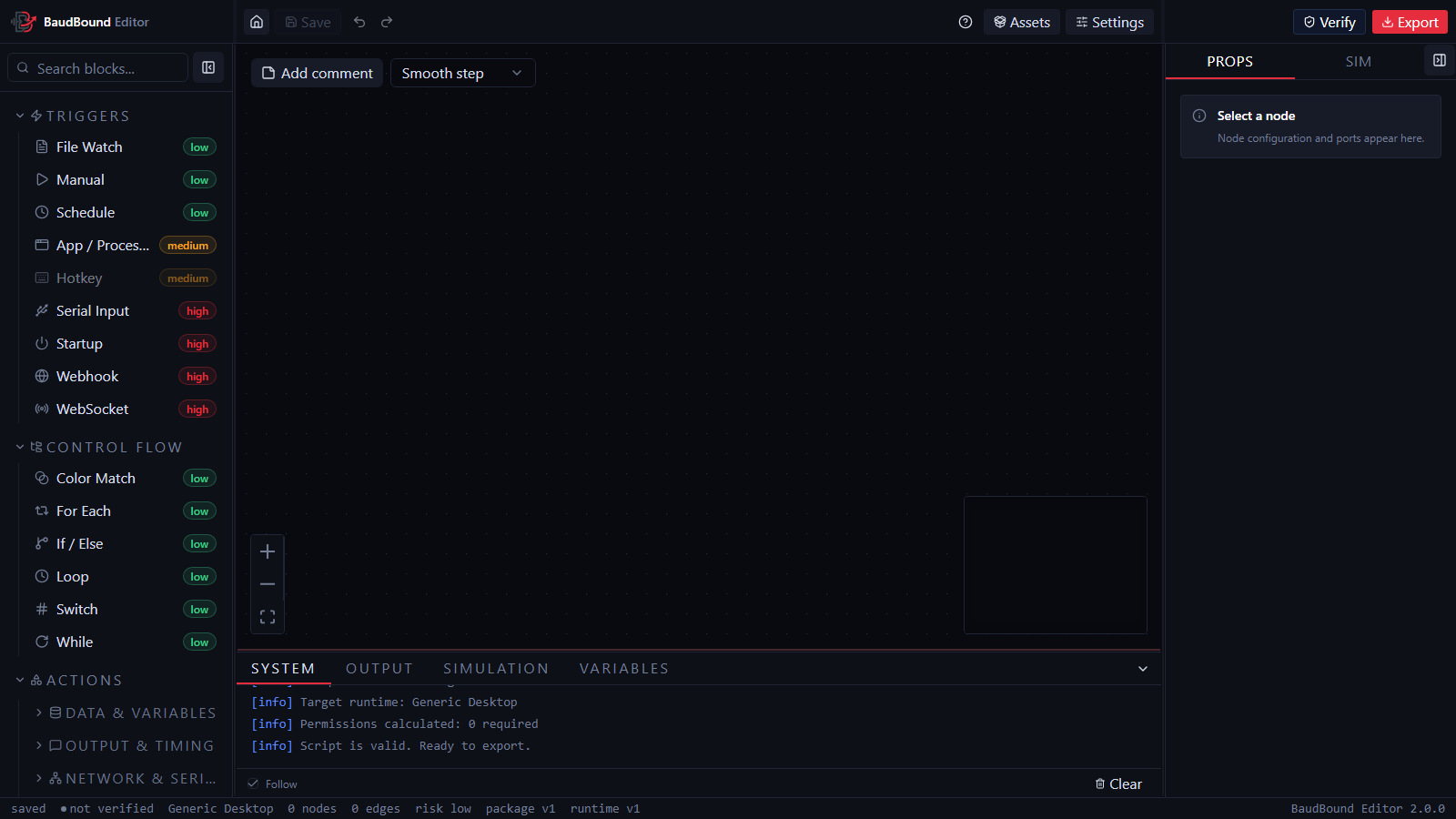This screenshot has height=819, width=1456.
Task: Select the Schedule trigger block
Action: pyautogui.click(x=126, y=212)
